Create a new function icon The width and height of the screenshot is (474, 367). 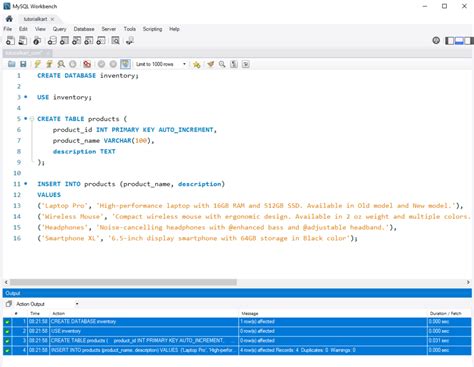(x=101, y=41)
